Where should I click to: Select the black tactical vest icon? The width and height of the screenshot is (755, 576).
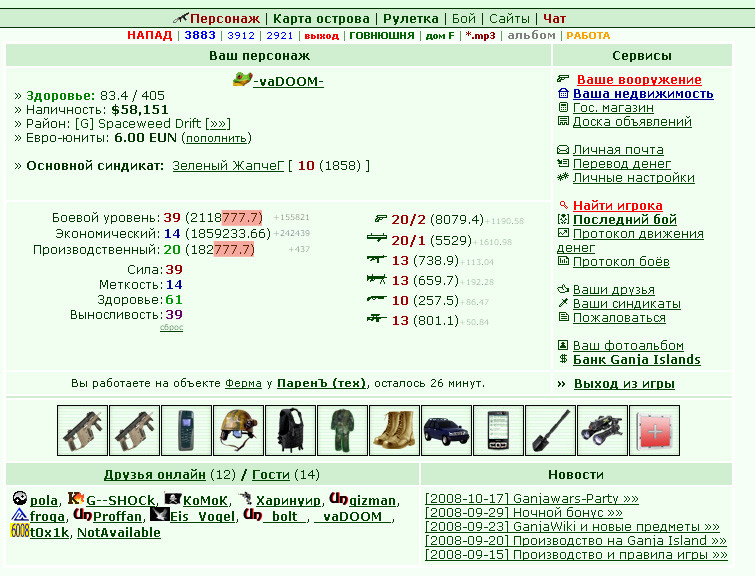click(290, 430)
